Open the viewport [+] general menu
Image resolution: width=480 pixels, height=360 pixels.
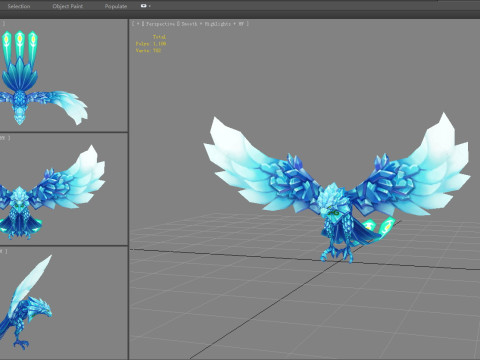(x=138, y=24)
